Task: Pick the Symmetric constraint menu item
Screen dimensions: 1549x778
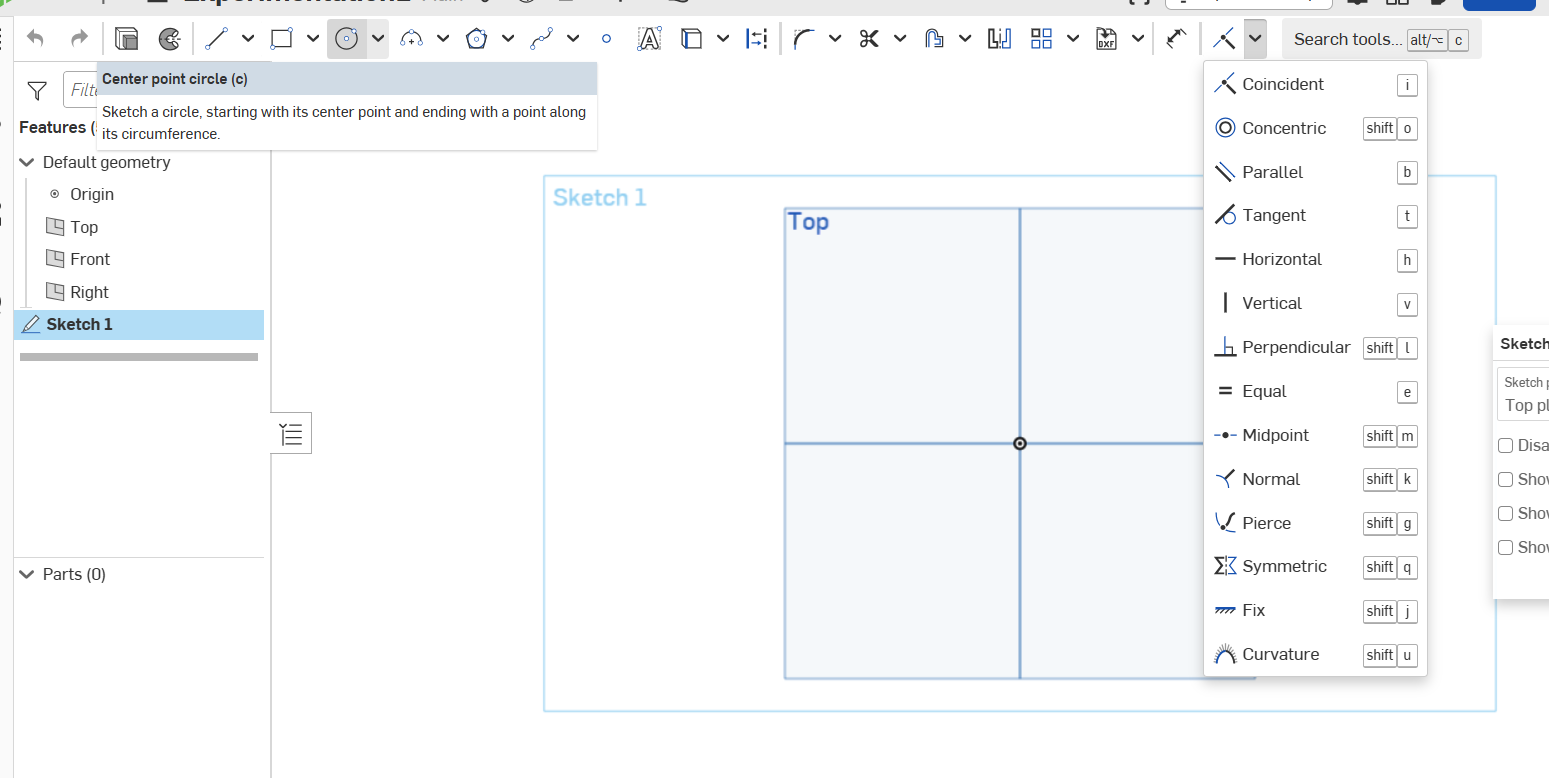Action: pyautogui.click(x=1284, y=567)
